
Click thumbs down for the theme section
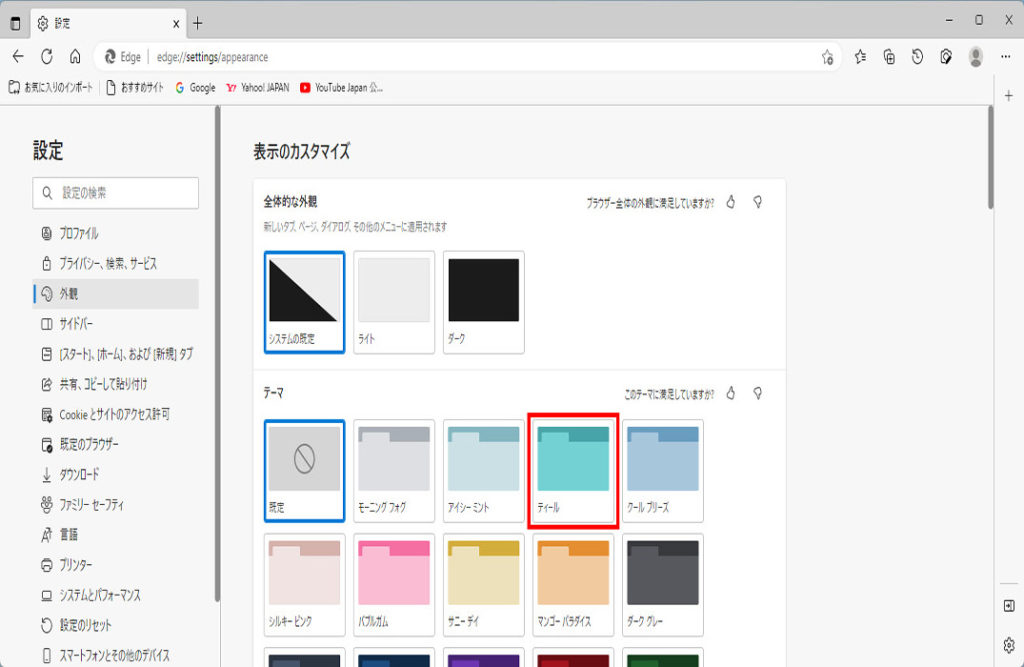(x=758, y=393)
